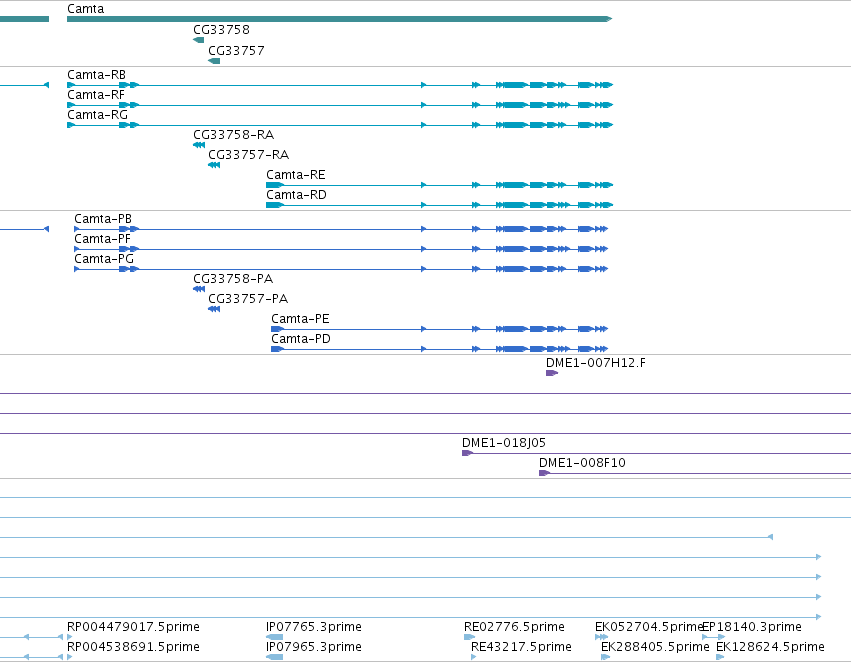This screenshot has height=662, width=851.
Task: Click the RP004479017.5prime EST label
Action: pyautogui.click(x=134, y=627)
